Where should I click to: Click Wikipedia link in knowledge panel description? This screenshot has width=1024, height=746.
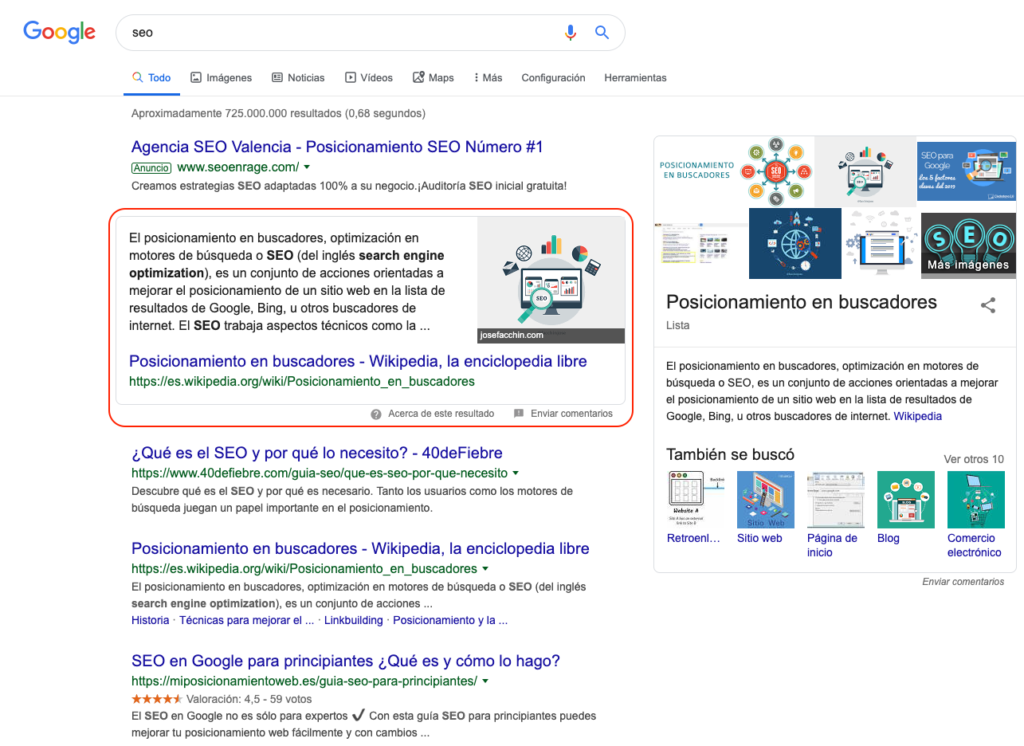[x=918, y=416]
